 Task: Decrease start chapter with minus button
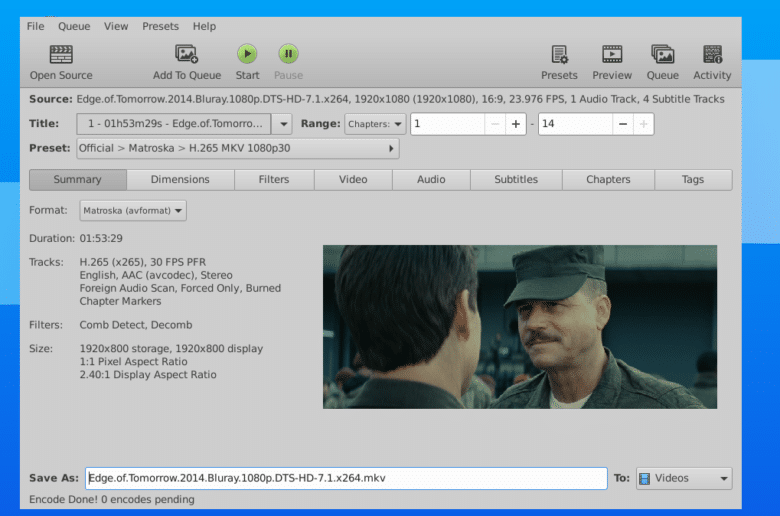(495, 124)
